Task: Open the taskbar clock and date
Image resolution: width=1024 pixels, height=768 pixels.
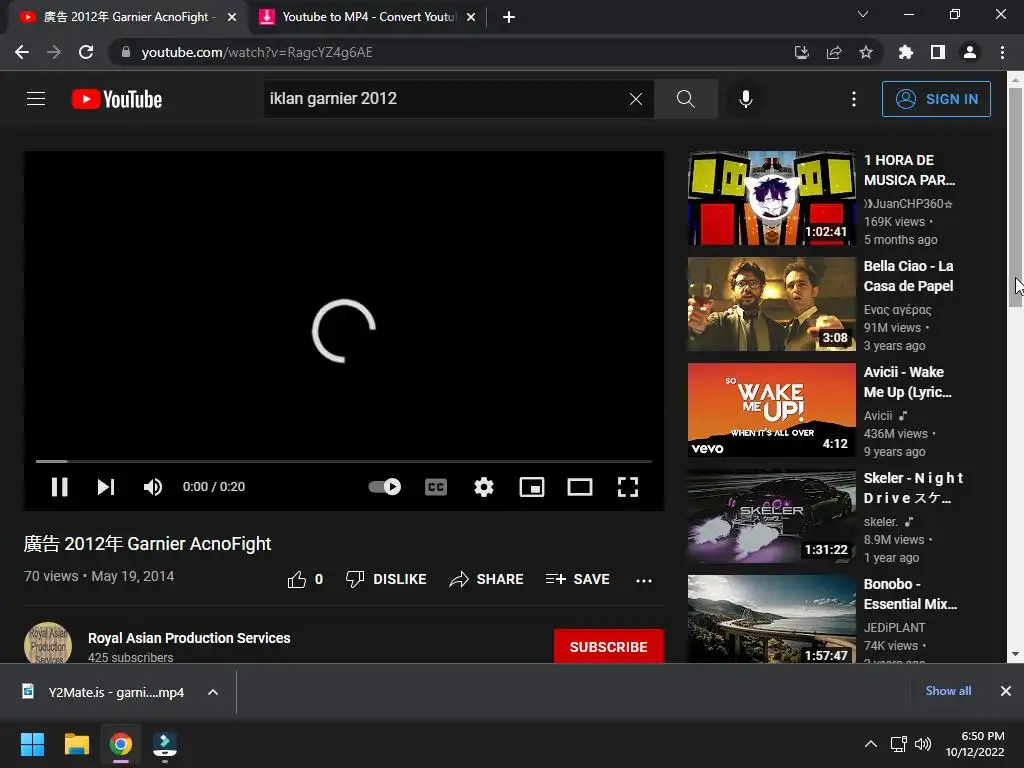Action: pos(974,744)
